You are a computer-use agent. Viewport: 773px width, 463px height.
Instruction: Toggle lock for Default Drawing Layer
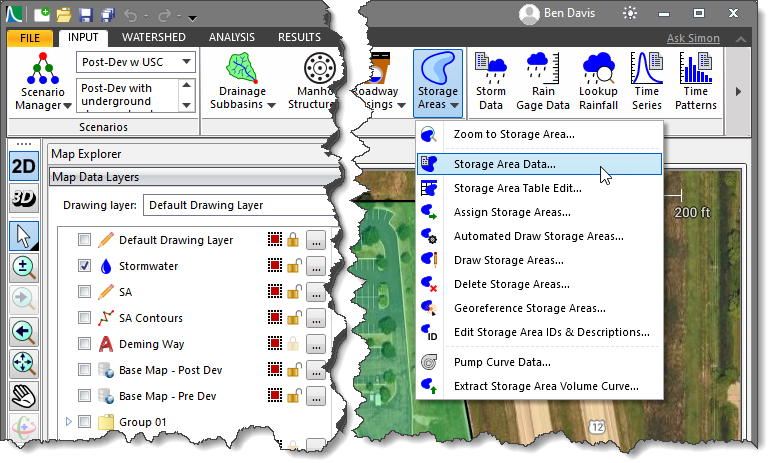tap(293, 240)
